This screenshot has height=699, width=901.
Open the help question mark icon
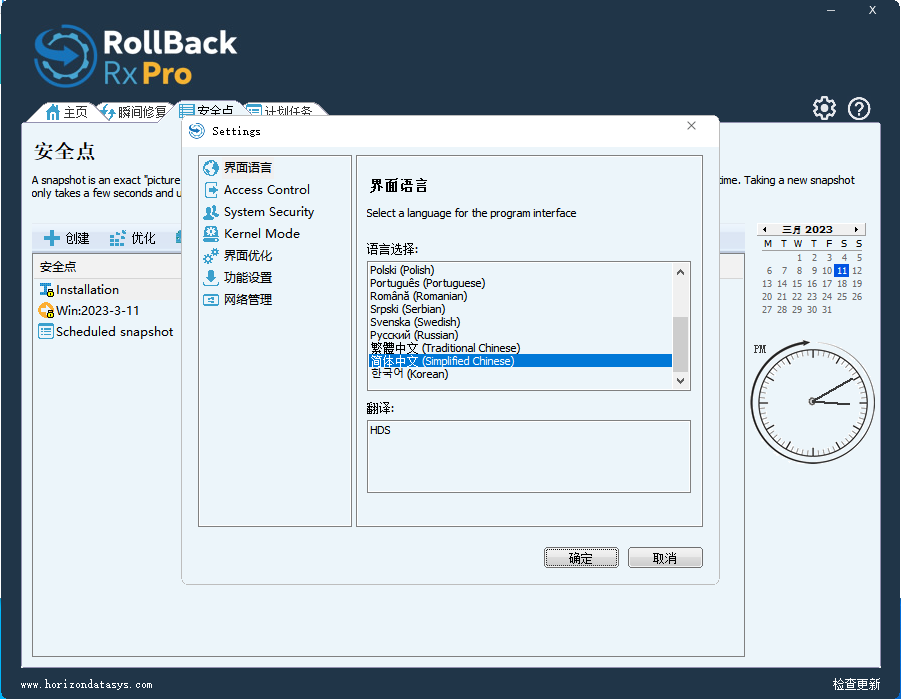(x=859, y=109)
